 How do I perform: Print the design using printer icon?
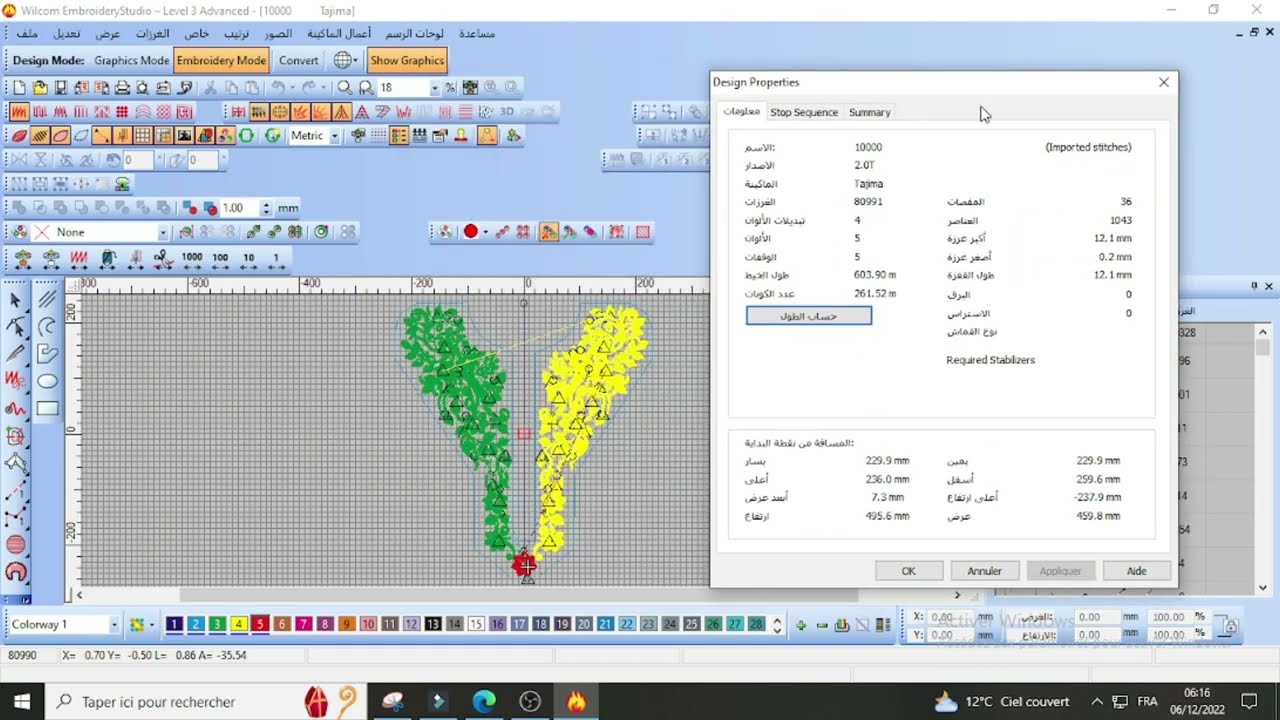point(122,88)
